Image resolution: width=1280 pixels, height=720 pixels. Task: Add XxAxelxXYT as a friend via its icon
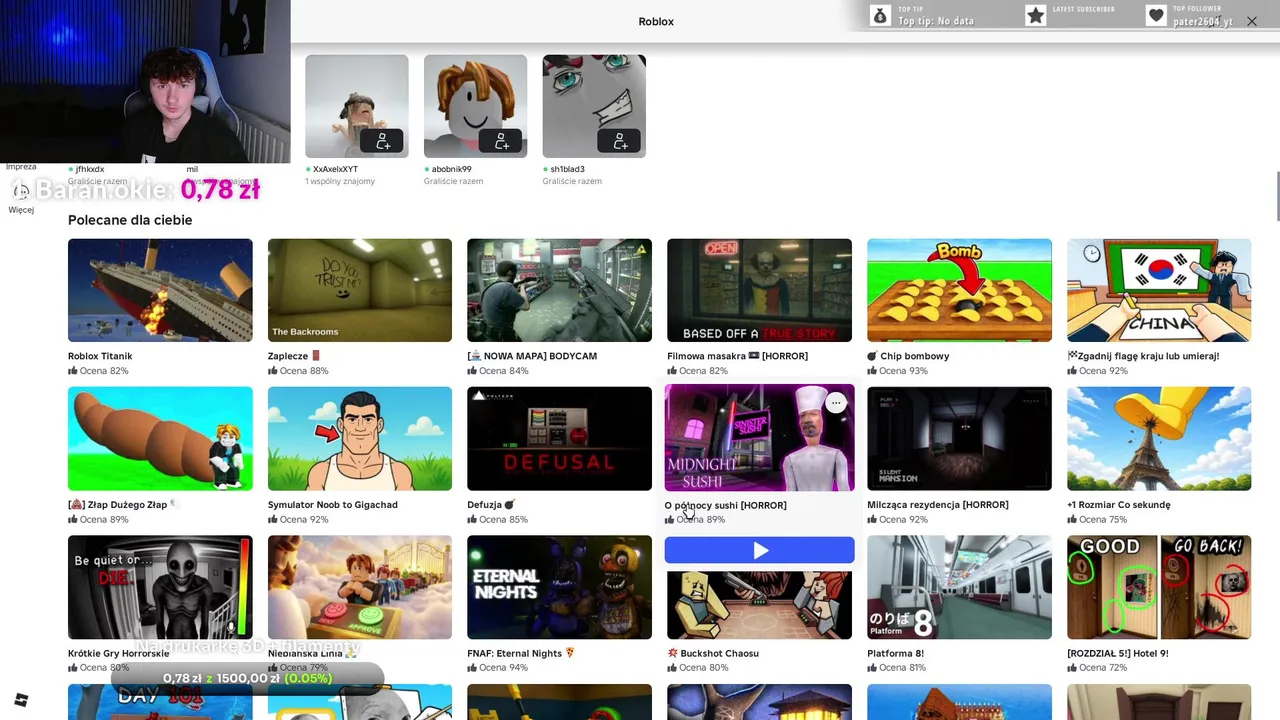383,141
